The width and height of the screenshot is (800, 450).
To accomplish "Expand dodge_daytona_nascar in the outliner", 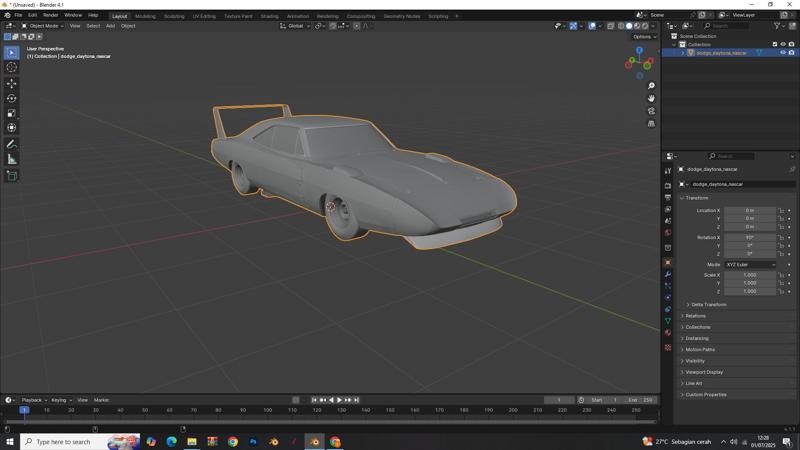I will (x=683, y=53).
